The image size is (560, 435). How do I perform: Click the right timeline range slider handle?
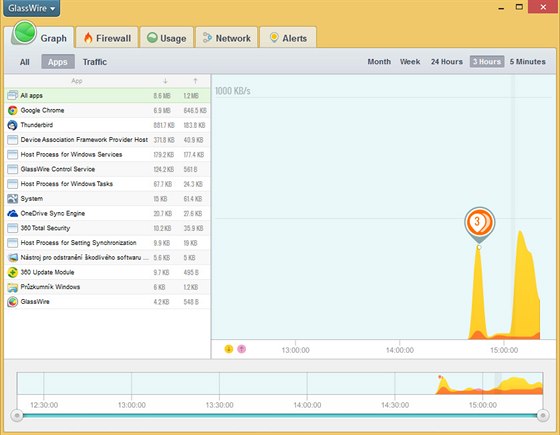(x=543, y=416)
